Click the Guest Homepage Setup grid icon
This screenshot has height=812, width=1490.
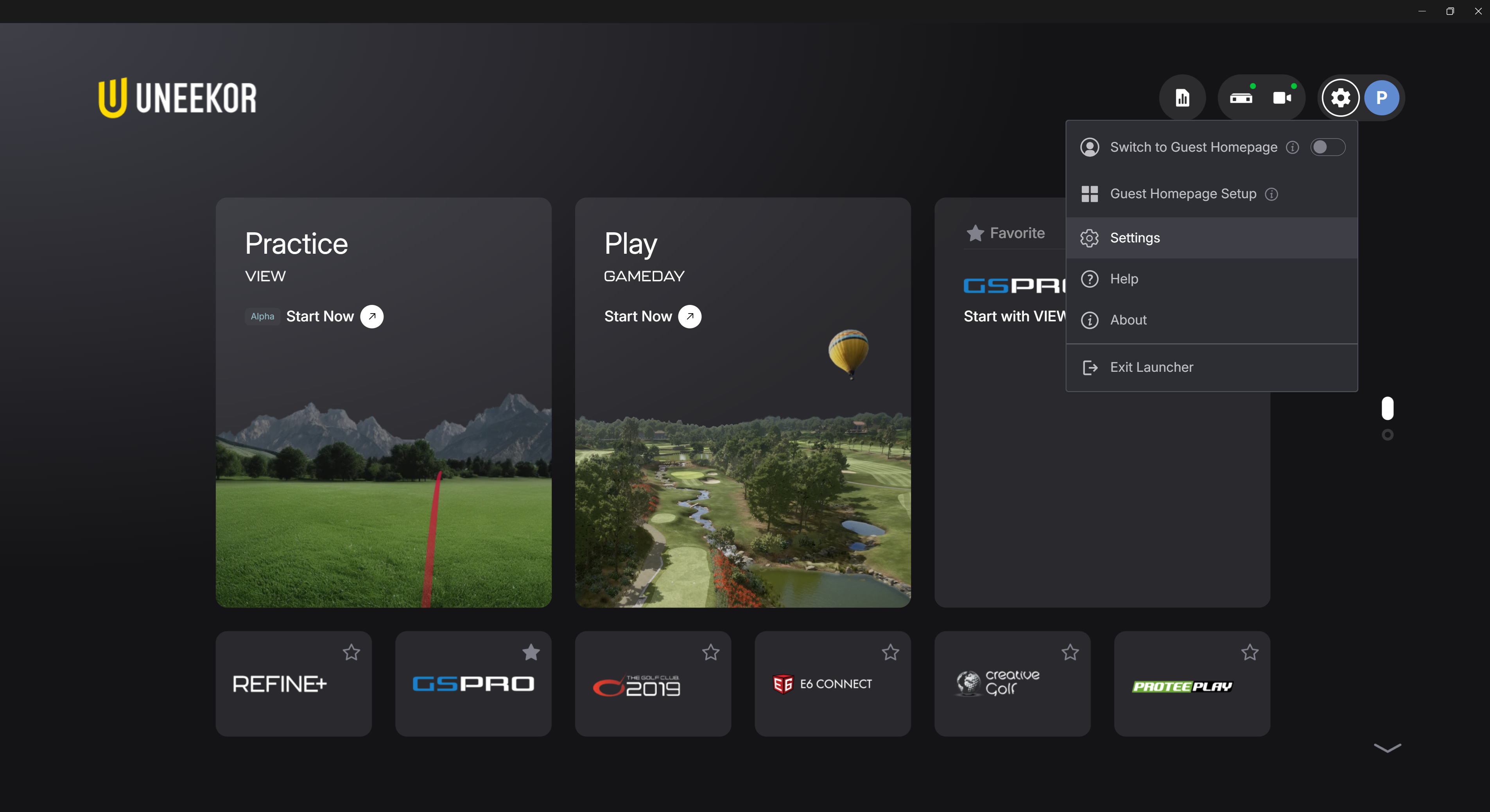coord(1090,194)
